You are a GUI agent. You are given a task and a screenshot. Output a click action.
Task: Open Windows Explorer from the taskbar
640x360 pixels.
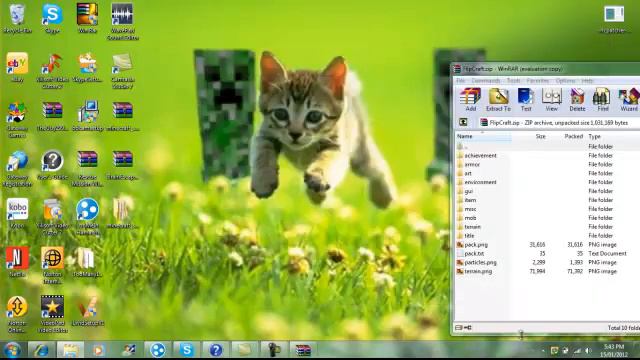[x=70, y=350]
